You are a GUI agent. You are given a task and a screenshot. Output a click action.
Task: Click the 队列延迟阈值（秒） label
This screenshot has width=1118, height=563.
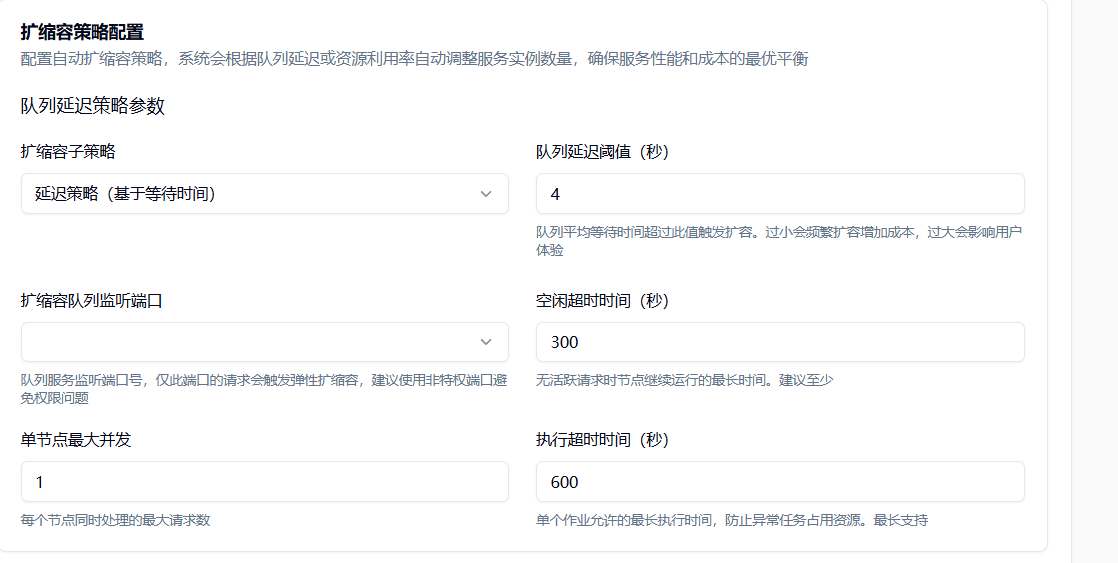click(x=602, y=152)
